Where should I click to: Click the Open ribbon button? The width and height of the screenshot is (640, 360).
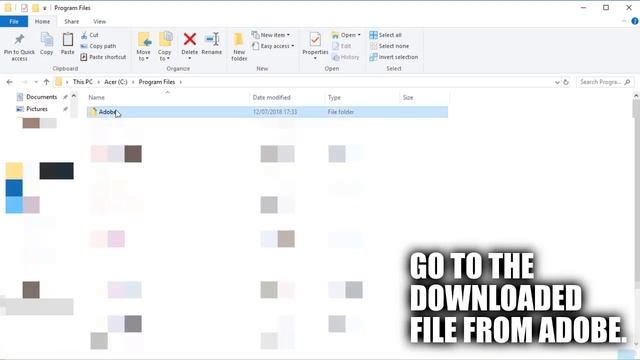pyautogui.click(x=346, y=35)
